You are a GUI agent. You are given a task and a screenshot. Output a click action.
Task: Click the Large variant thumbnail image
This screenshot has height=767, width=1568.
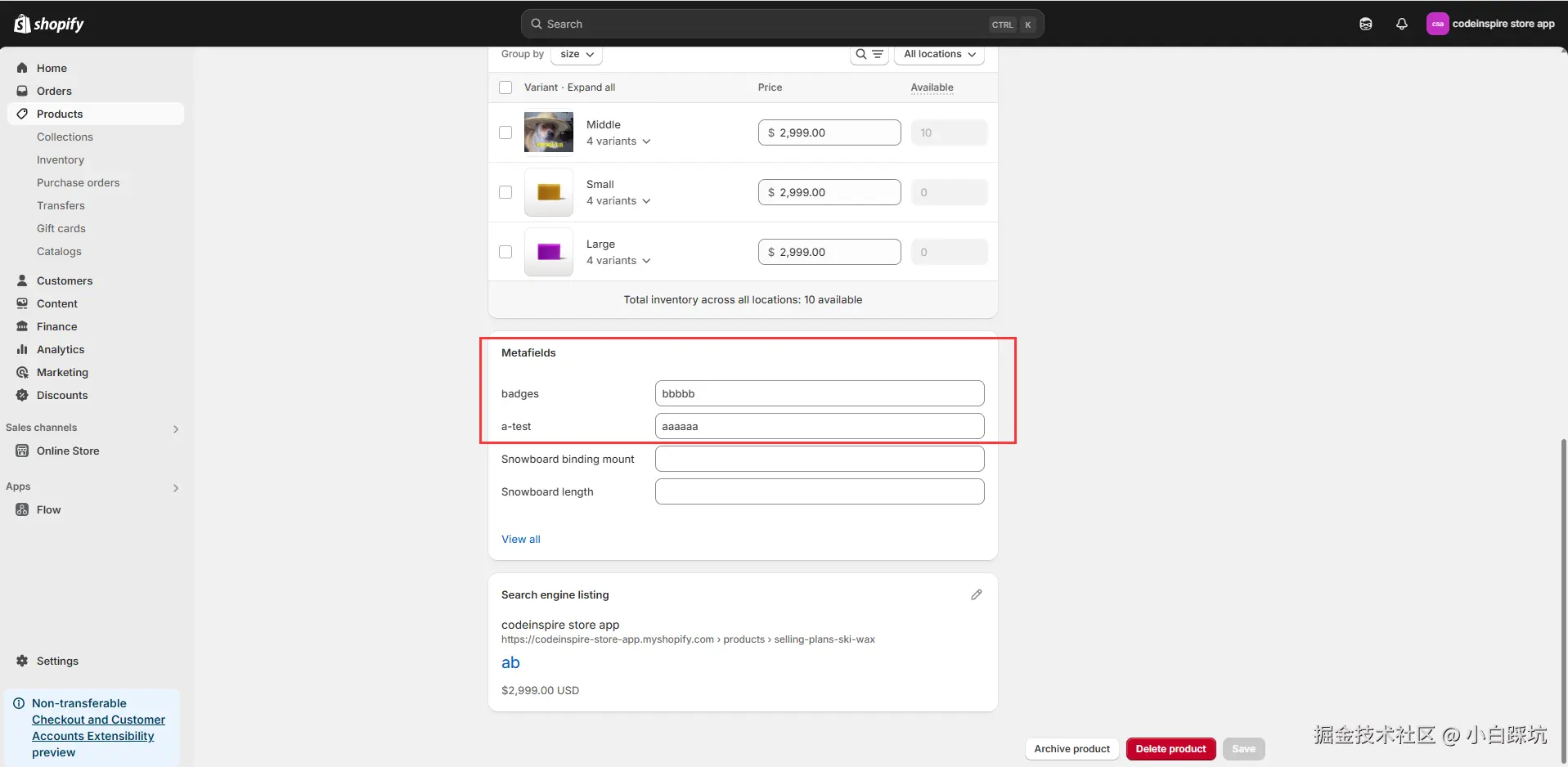coord(549,252)
